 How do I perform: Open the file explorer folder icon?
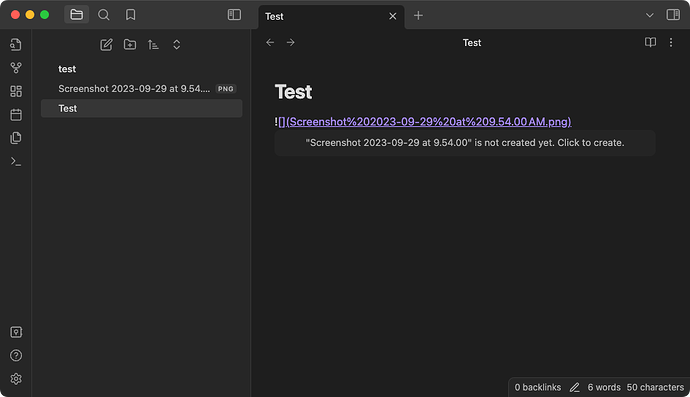pyautogui.click(x=77, y=15)
